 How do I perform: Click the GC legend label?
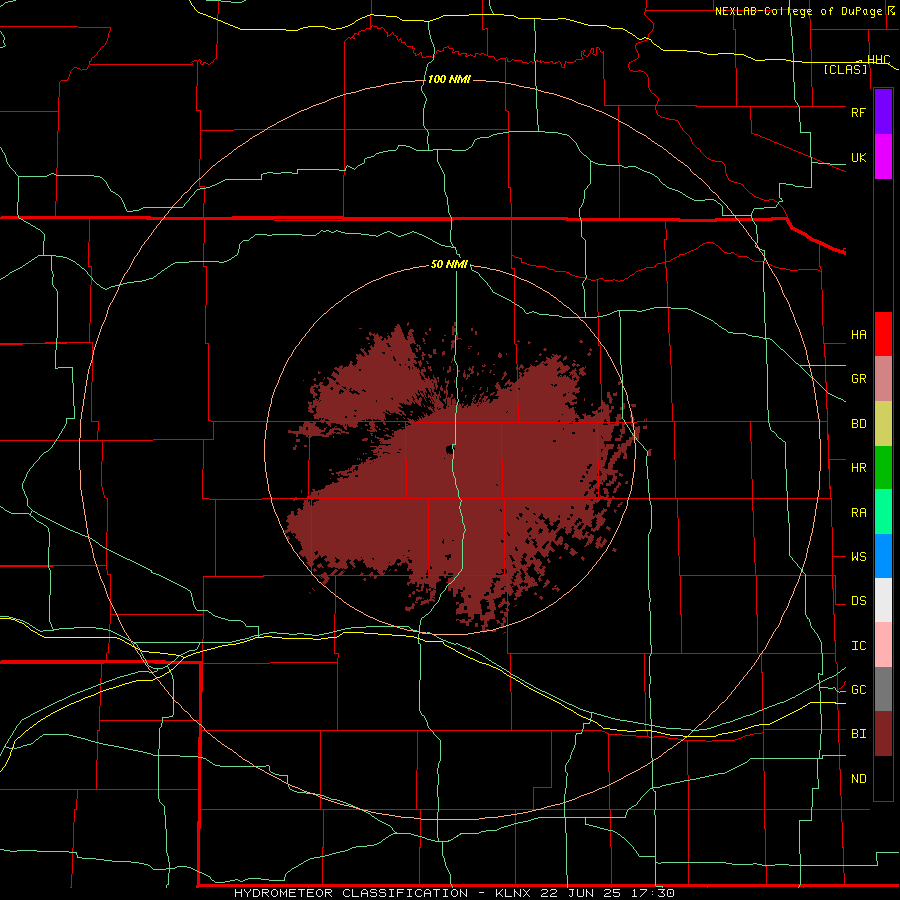tap(858, 690)
